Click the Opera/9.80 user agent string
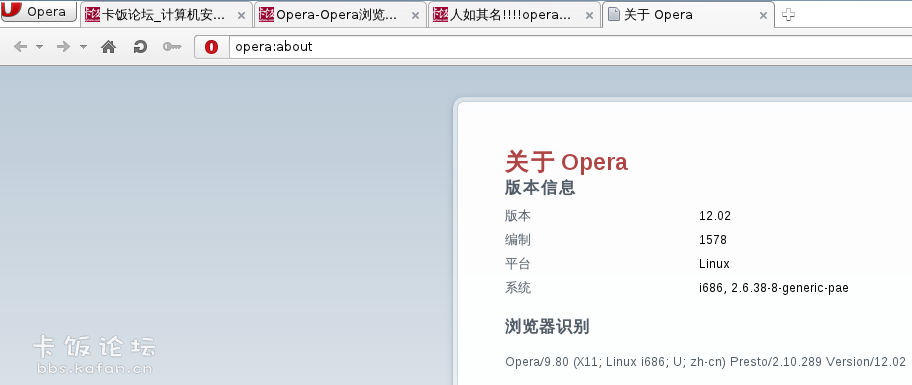This screenshot has width=912, height=385. (706, 362)
